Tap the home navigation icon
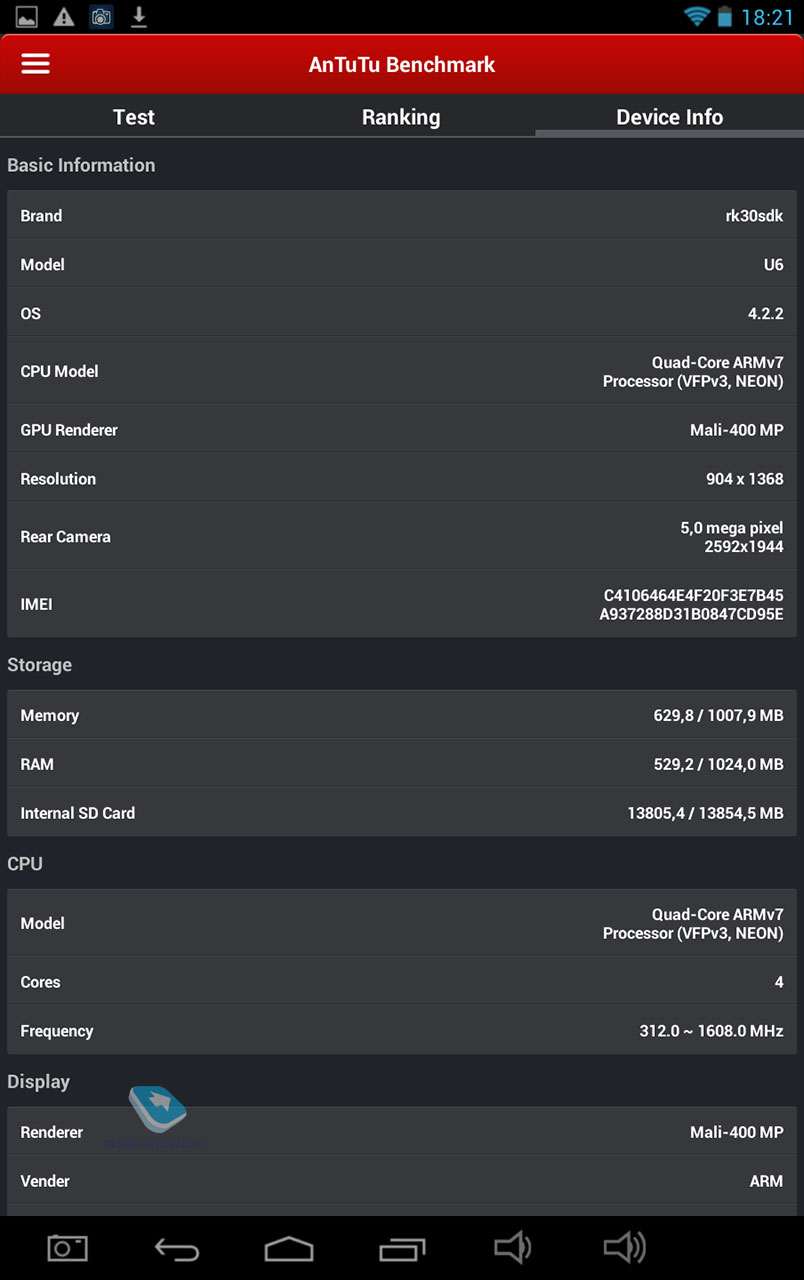Viewport: 804px width, 1280px height. [x=289, y=1248]
